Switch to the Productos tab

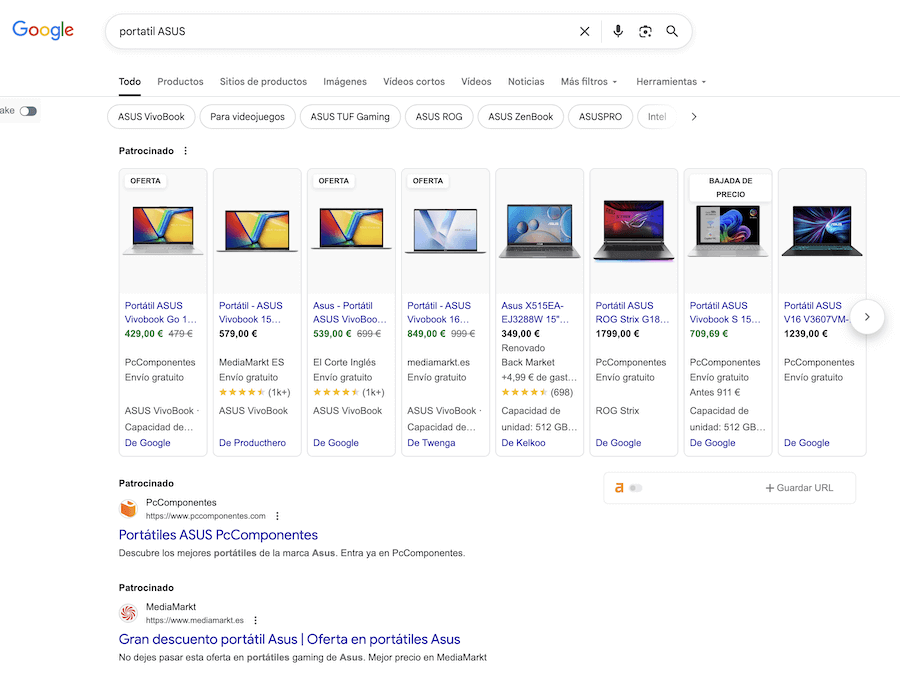pyautogui.click(x=180, y=82)
